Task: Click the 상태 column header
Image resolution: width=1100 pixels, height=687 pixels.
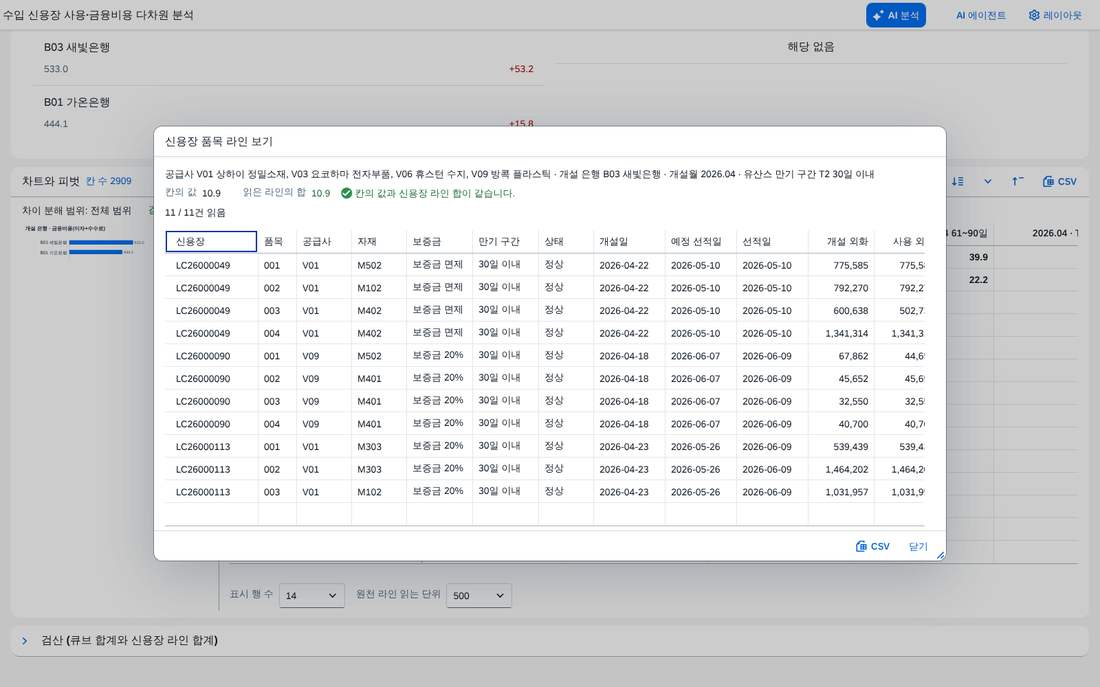Action: [565, 241]
